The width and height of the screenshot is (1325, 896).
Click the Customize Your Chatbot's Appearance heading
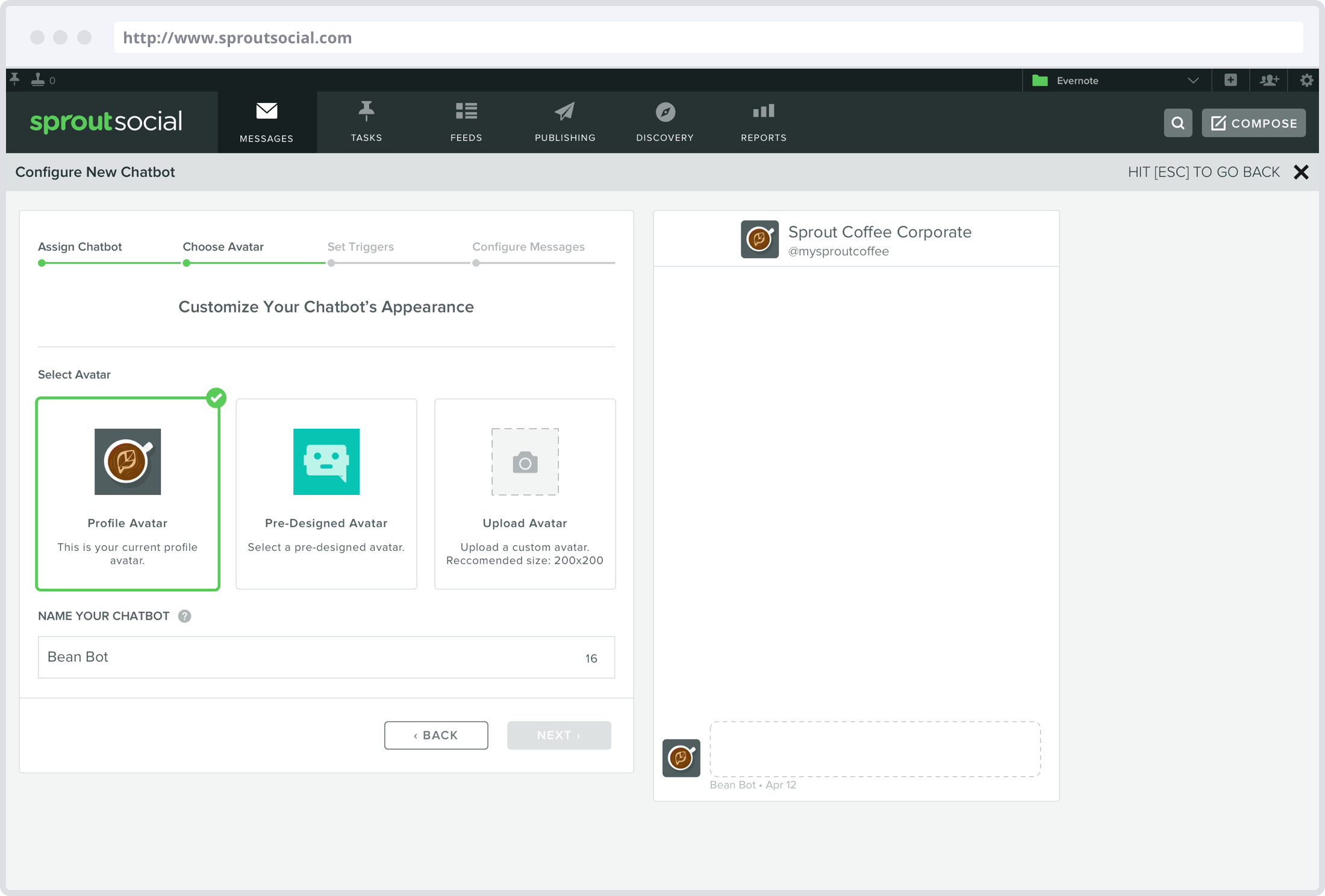(326, 307)
